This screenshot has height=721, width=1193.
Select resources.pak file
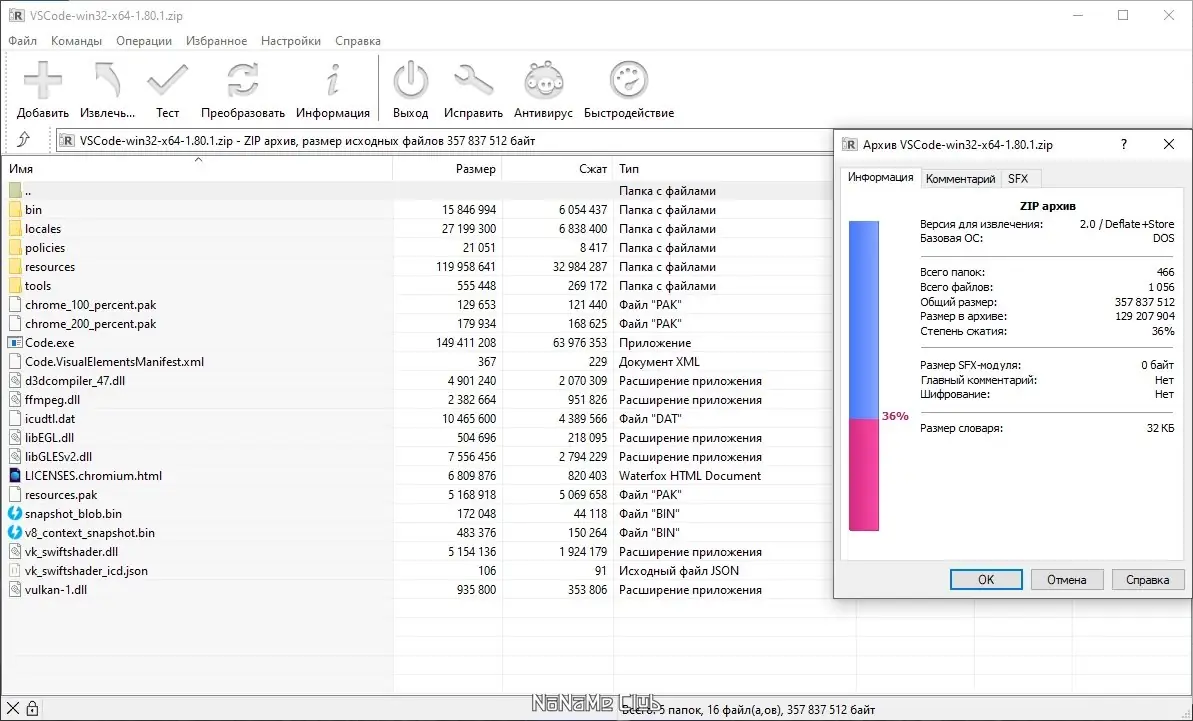[61, 495]
